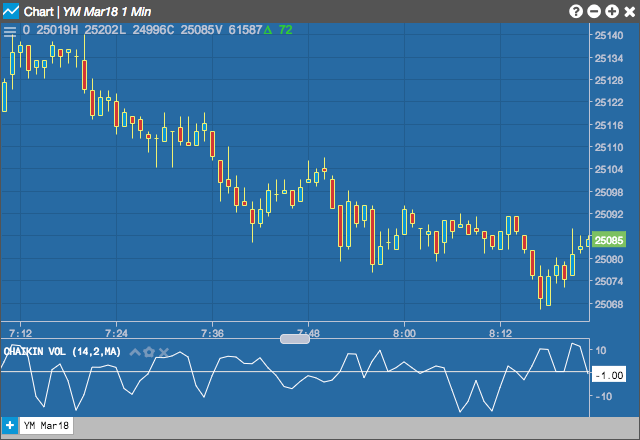640x440 pixels.
Task: Click the plus icon in title bar
Action: 612,11
